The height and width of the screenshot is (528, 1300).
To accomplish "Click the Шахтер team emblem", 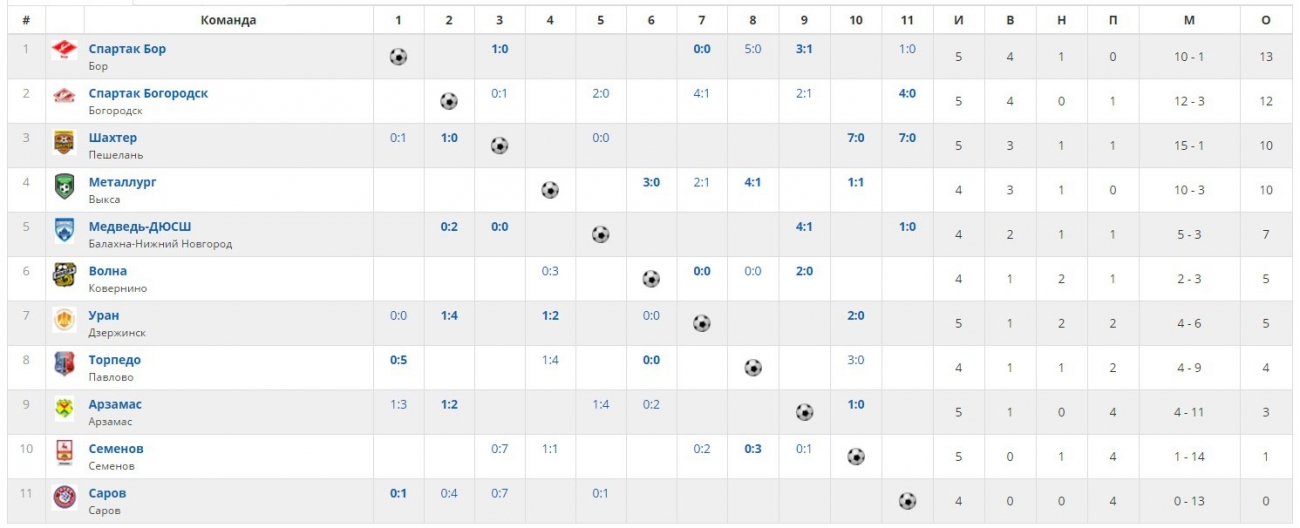I will point(64,142).
